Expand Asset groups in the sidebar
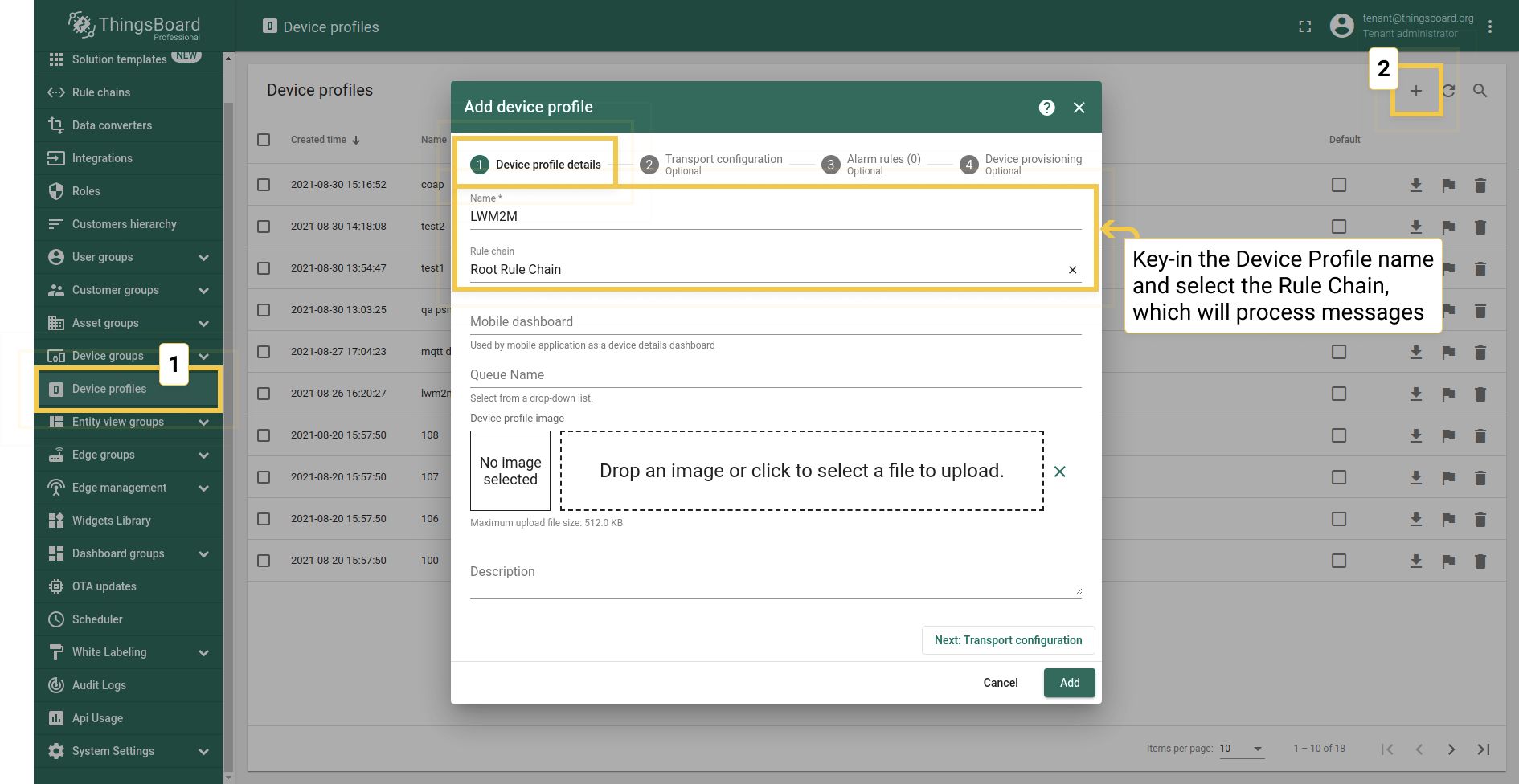Image resolution: width=1519 pixels, height=784 pixels. [x=203, y=324]
